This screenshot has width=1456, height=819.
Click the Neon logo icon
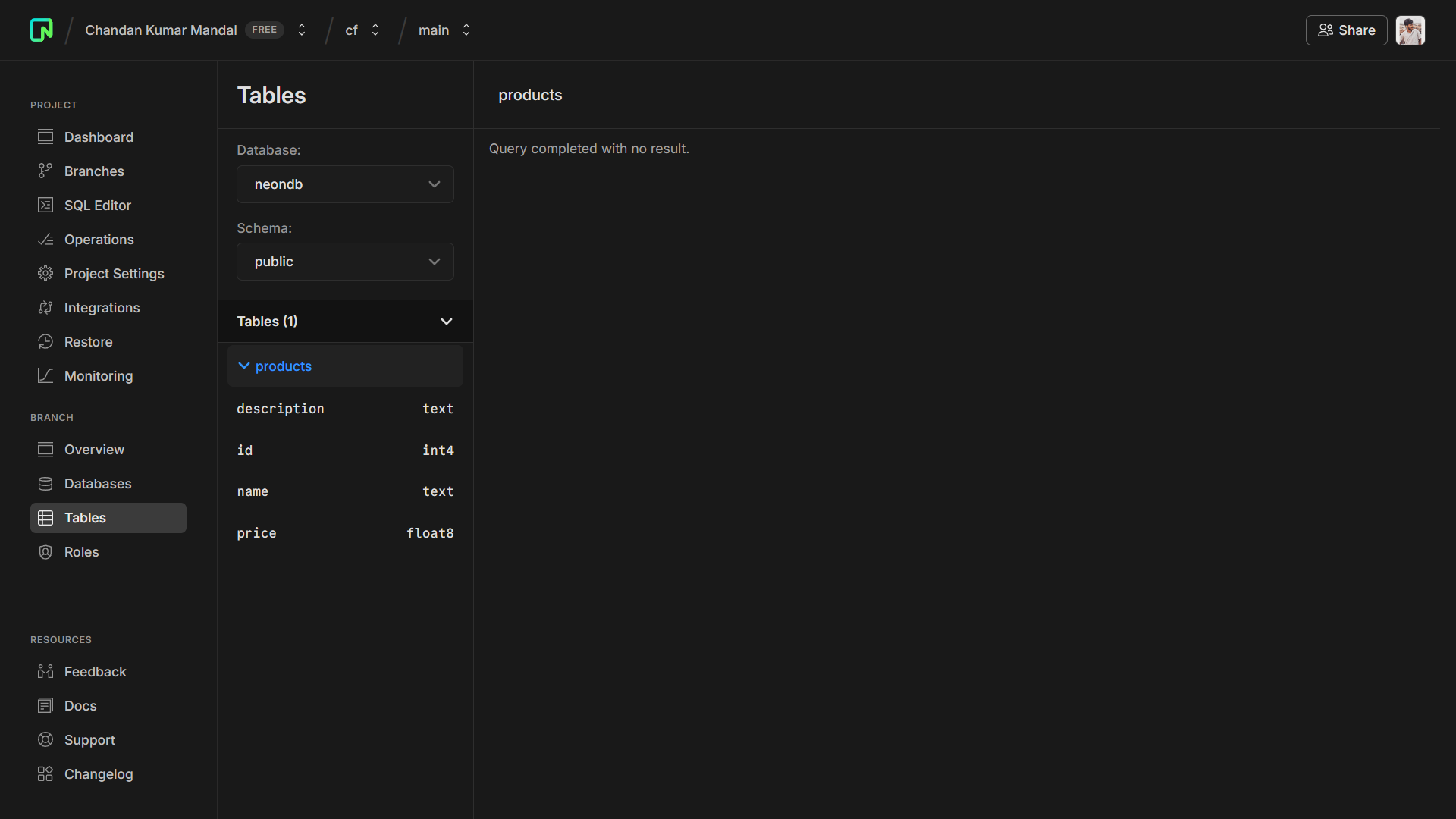coord(42,30)
